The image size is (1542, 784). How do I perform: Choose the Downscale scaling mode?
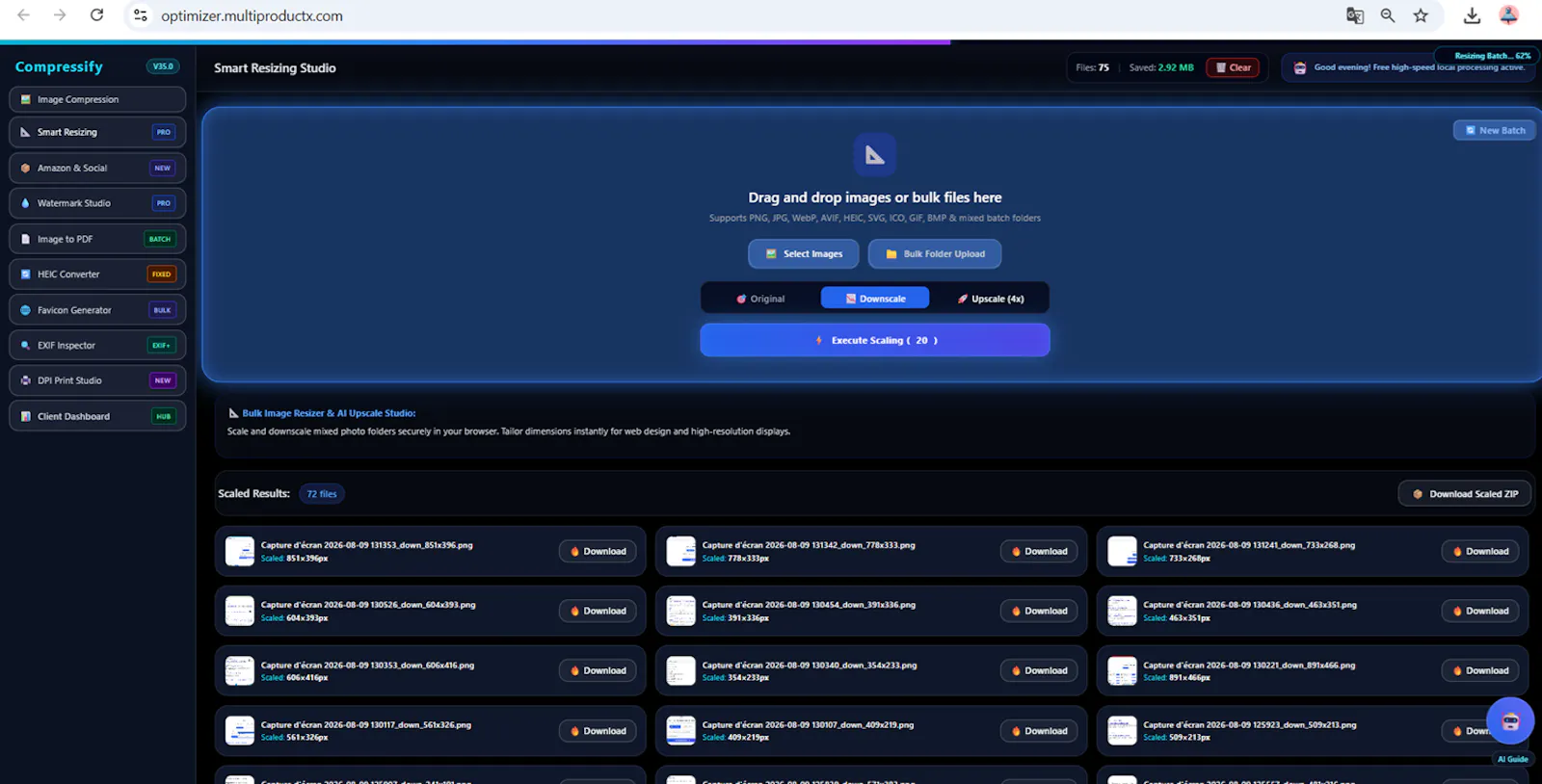click(875, 299)
